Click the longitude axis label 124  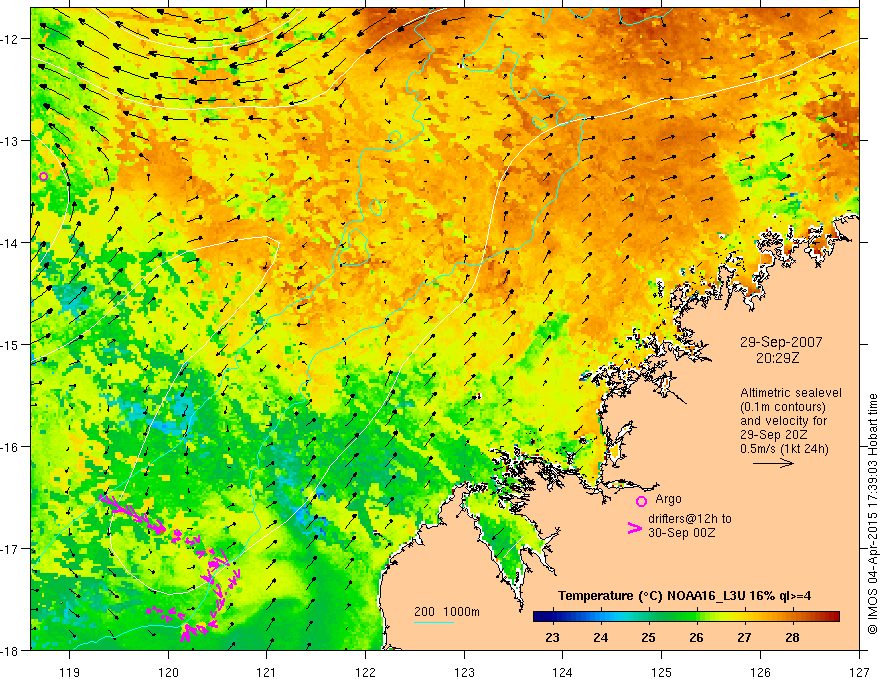(563, 672)
